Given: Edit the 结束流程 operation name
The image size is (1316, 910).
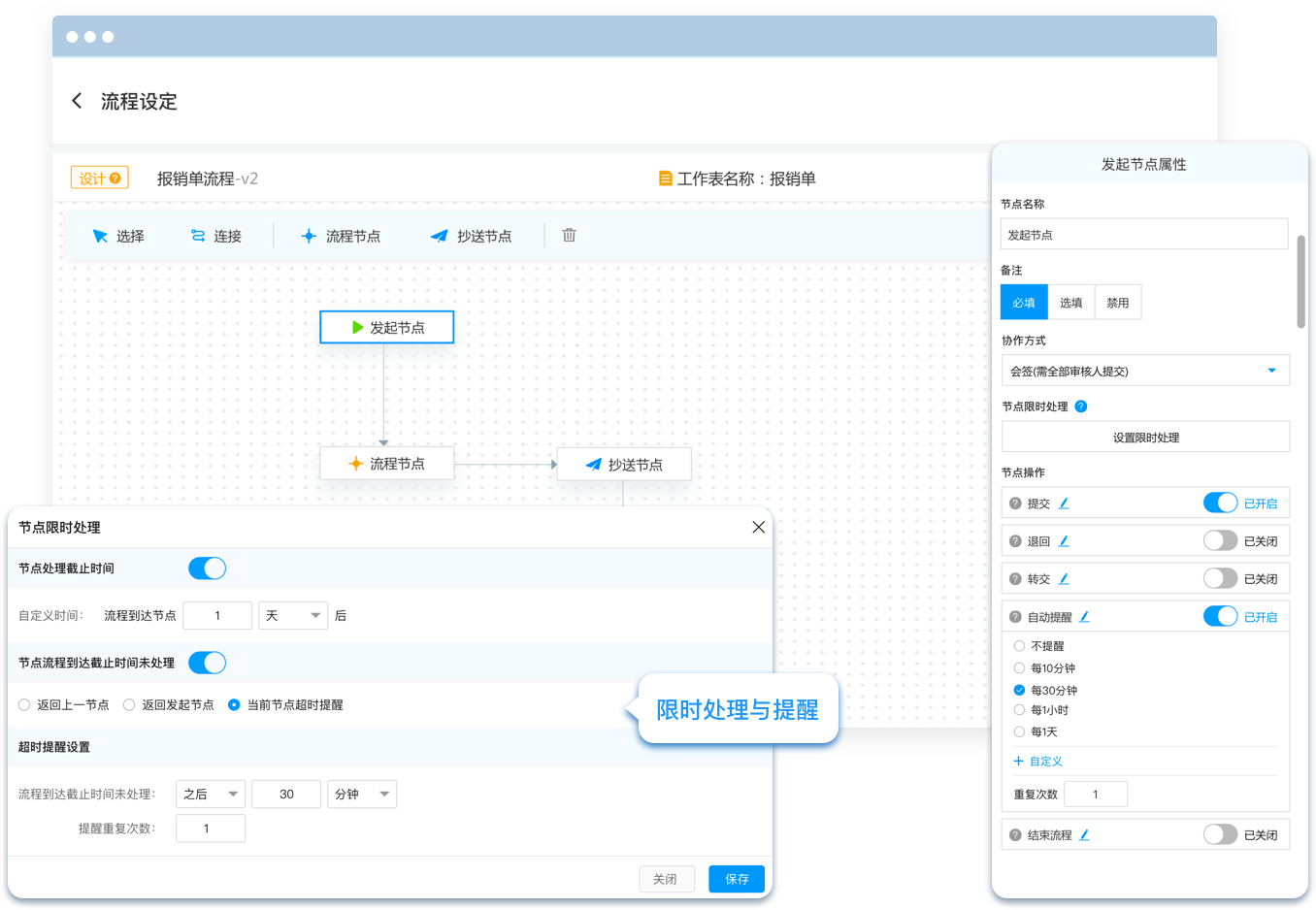Looking at the screenshot, I should (x=1084, y=834).
